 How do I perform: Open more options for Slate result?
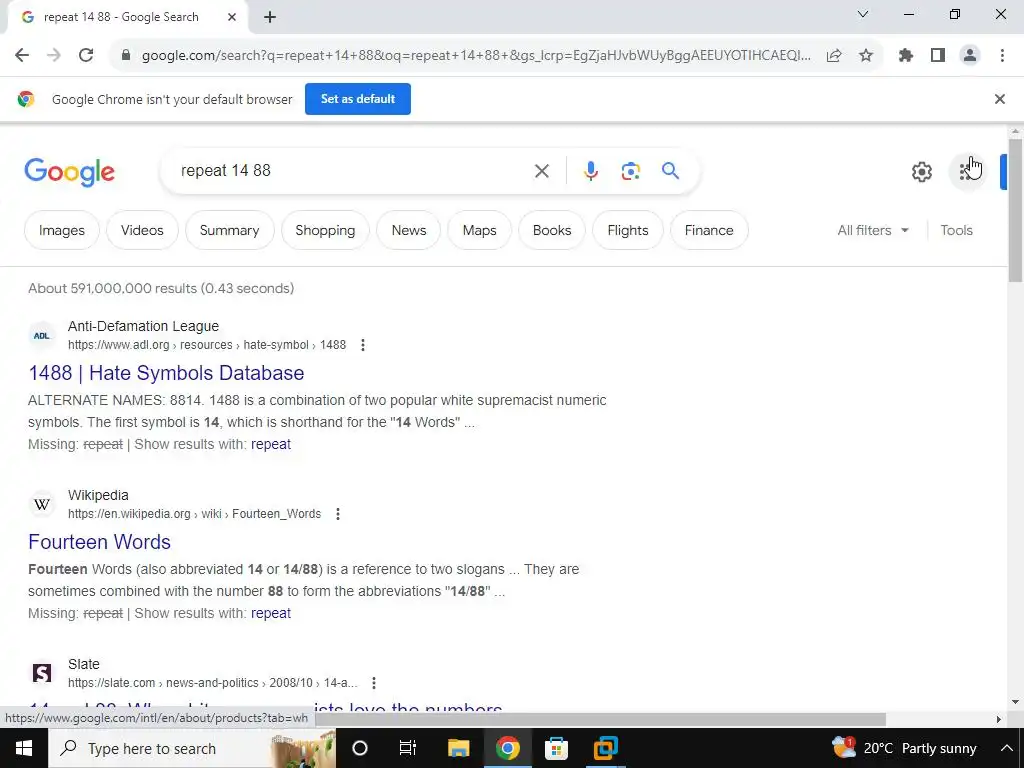pyautogui.click(x=374, y=683)
